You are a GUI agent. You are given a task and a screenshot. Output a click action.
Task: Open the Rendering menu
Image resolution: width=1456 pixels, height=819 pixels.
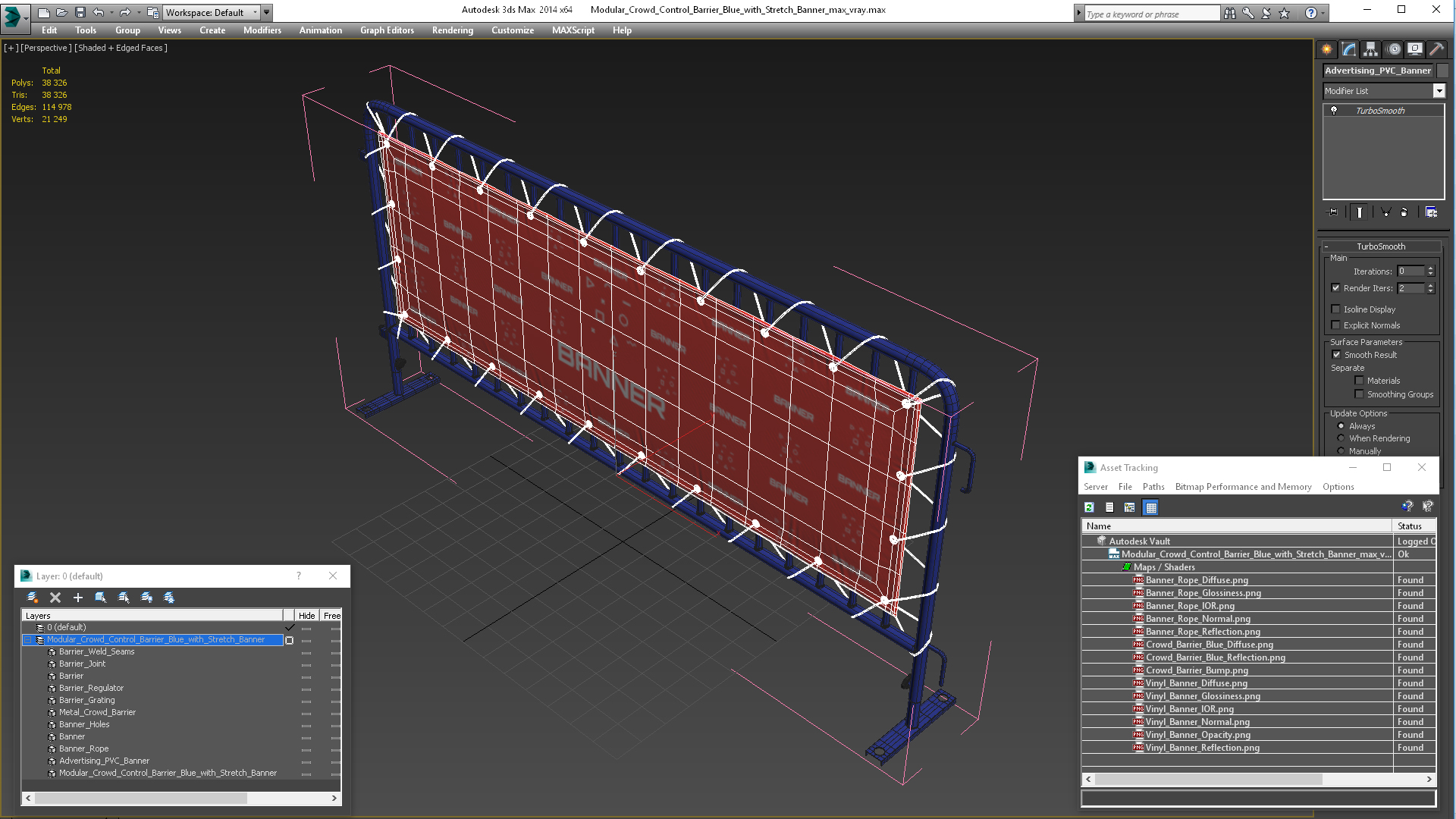pos(453,30)
